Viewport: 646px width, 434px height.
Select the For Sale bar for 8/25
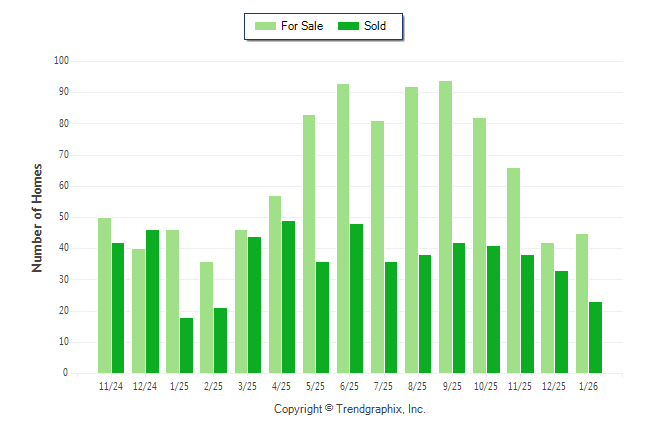coord(411,229)
